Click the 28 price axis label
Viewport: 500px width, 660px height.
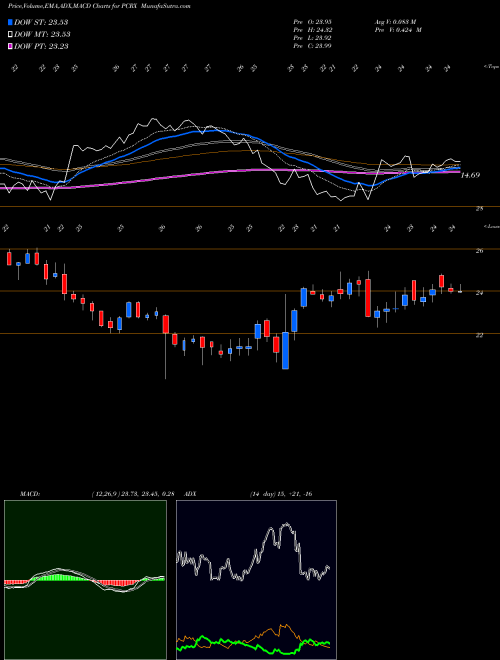[x=479, y=209]
